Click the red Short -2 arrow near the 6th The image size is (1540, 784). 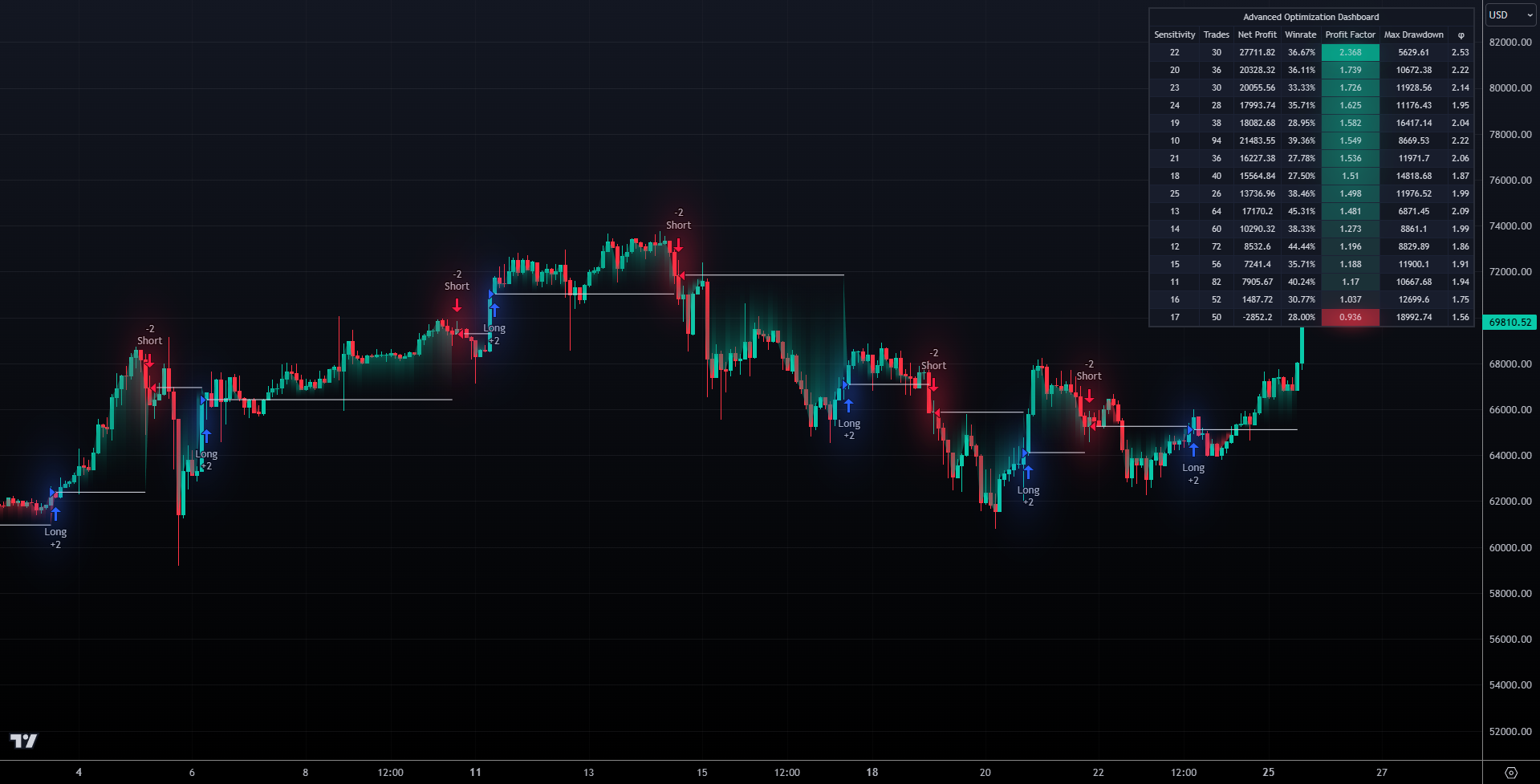pyautogui.click(x=149, y=360)
